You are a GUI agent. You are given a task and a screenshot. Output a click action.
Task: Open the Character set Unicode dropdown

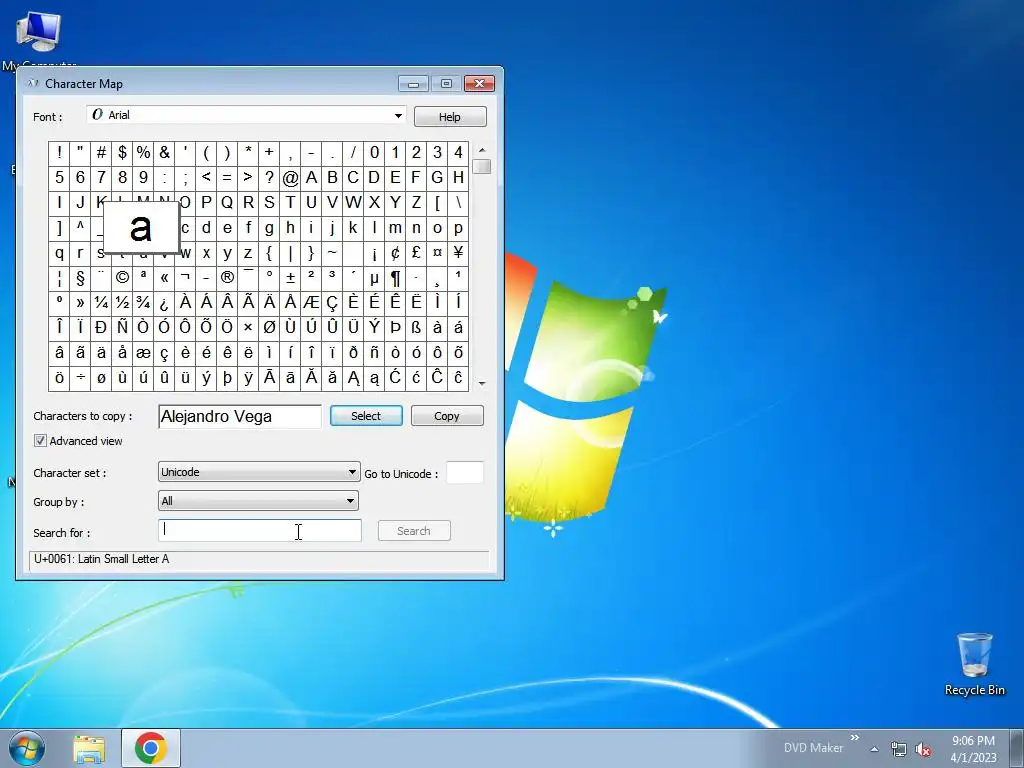click(259, 472)
